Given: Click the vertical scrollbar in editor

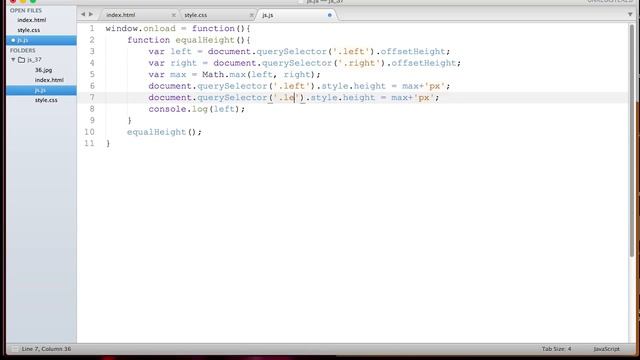Looking at the screenshot, I should [632, 141].
